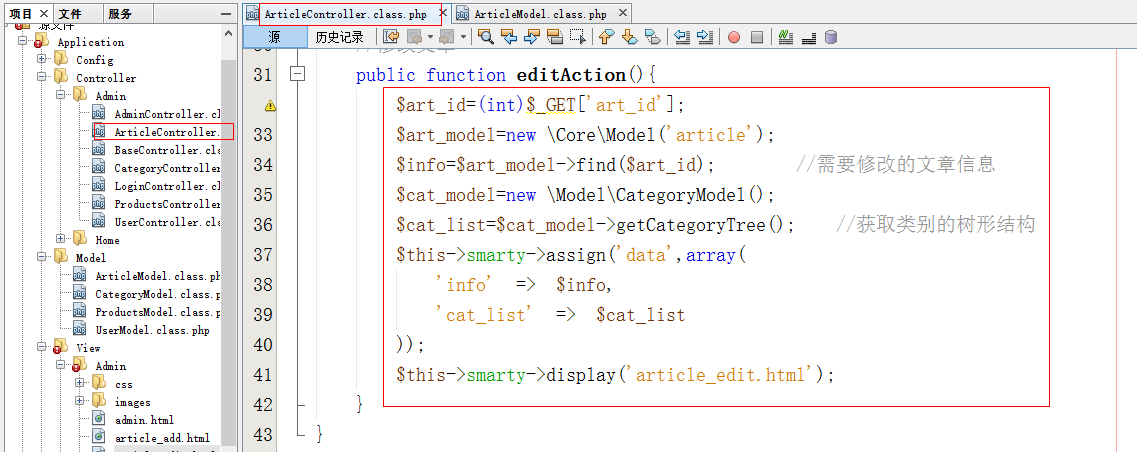Switch to the ArticleModel.class.php tab
The height and width of the screenshot is (452, 1137).
(x=540, y=14)
